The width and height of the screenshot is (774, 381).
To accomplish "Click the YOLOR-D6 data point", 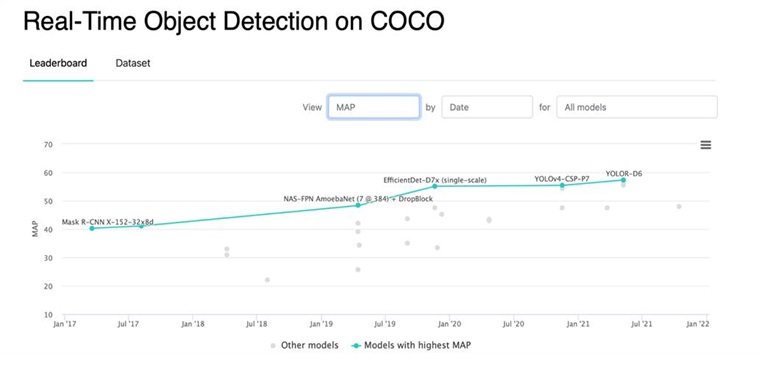I will (623, 180).
